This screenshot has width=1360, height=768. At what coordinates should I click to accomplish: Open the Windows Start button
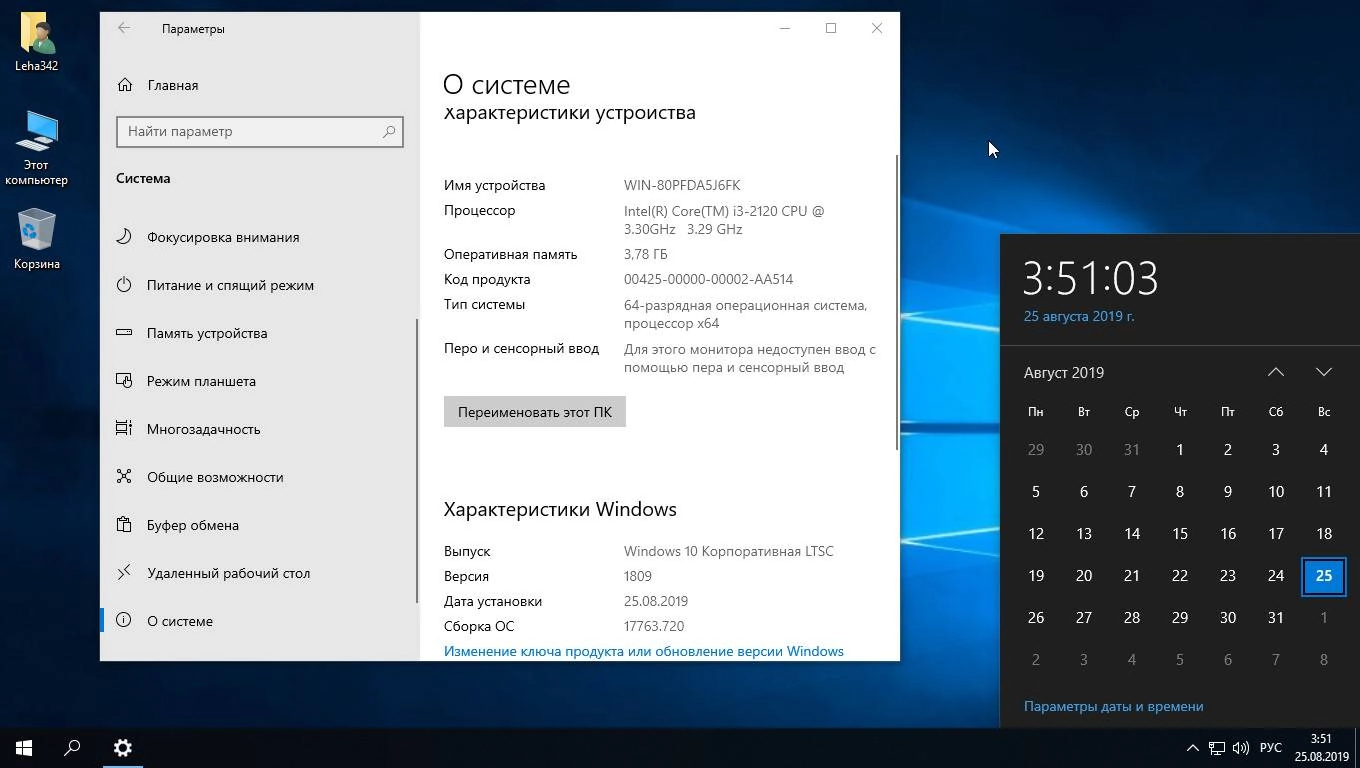pyautogui.click(x=24, y=748)
